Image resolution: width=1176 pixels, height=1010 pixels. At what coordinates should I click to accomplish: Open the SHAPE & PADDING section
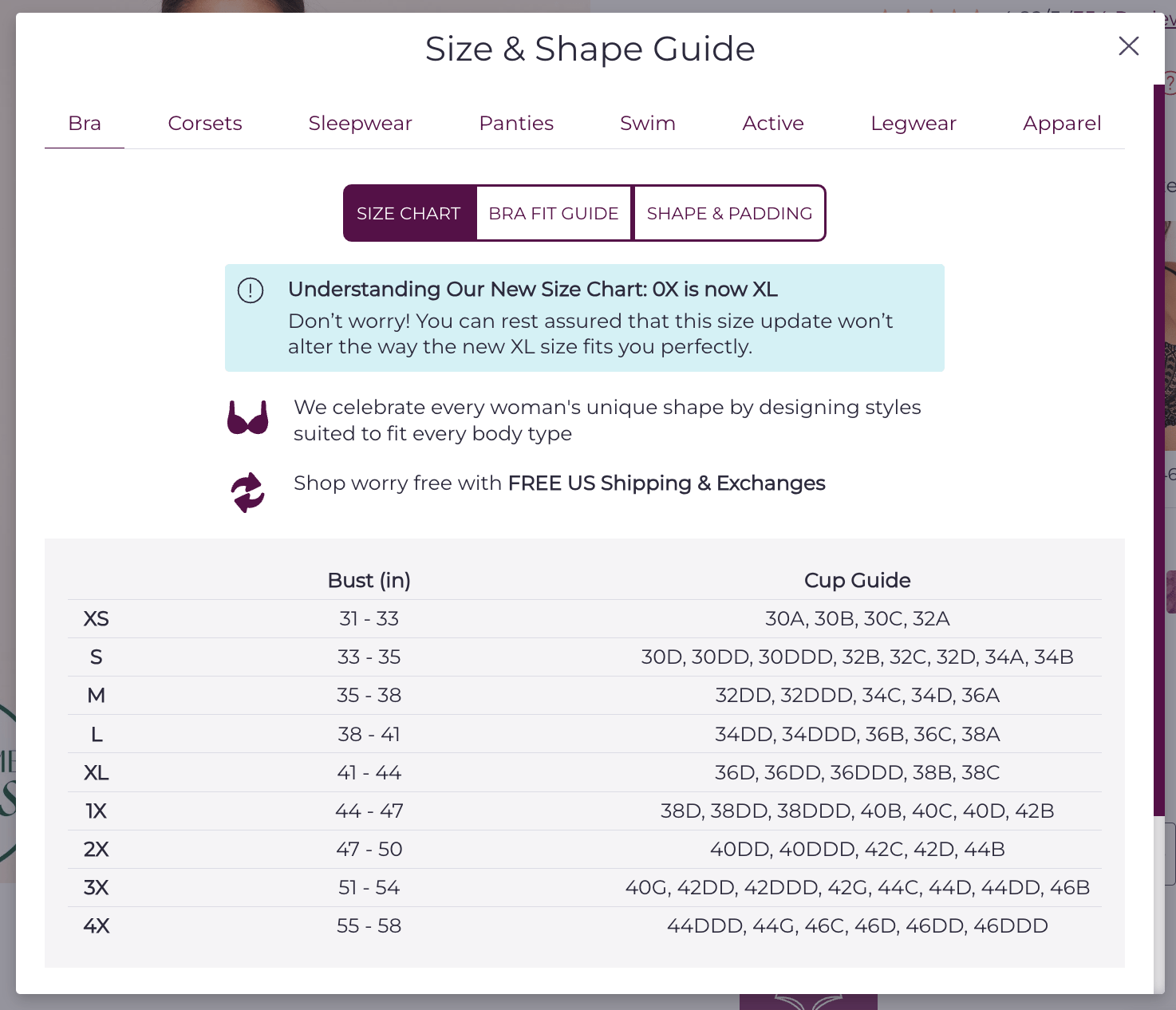click(728, 213)
